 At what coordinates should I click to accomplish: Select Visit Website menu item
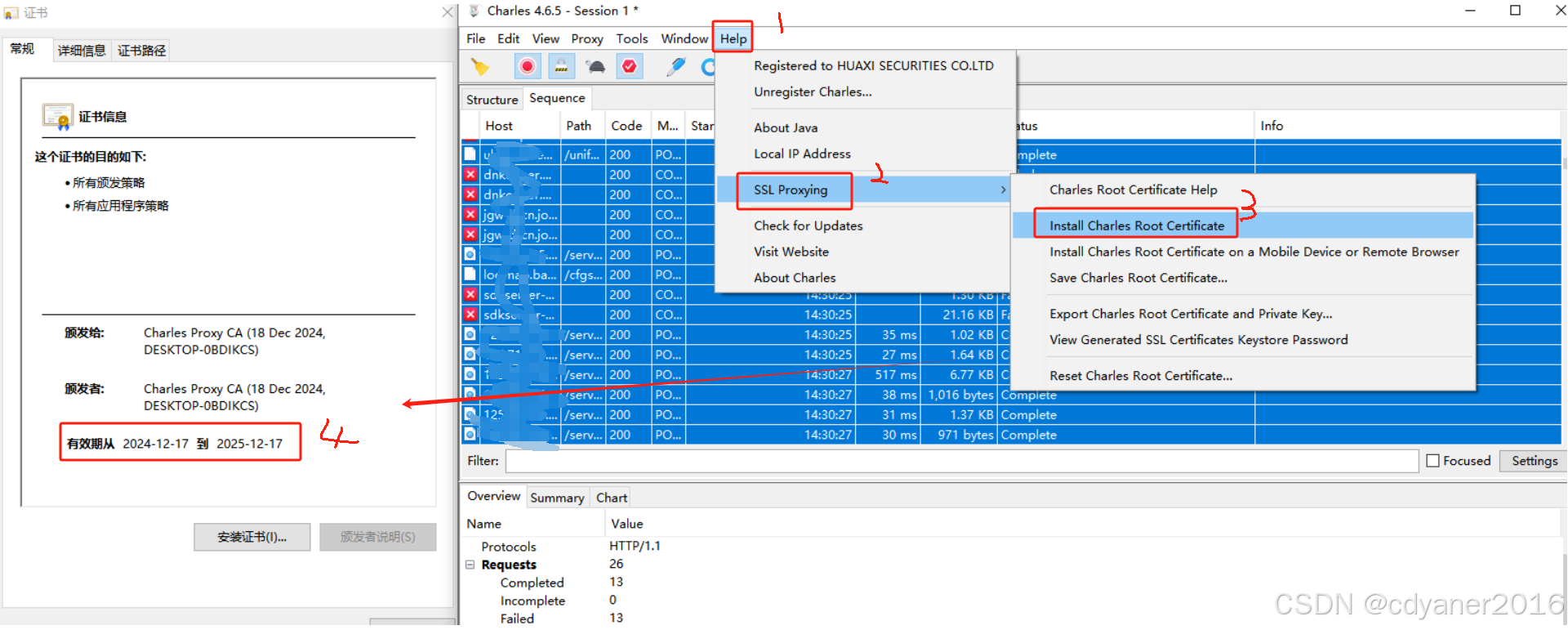coord(791,252)
